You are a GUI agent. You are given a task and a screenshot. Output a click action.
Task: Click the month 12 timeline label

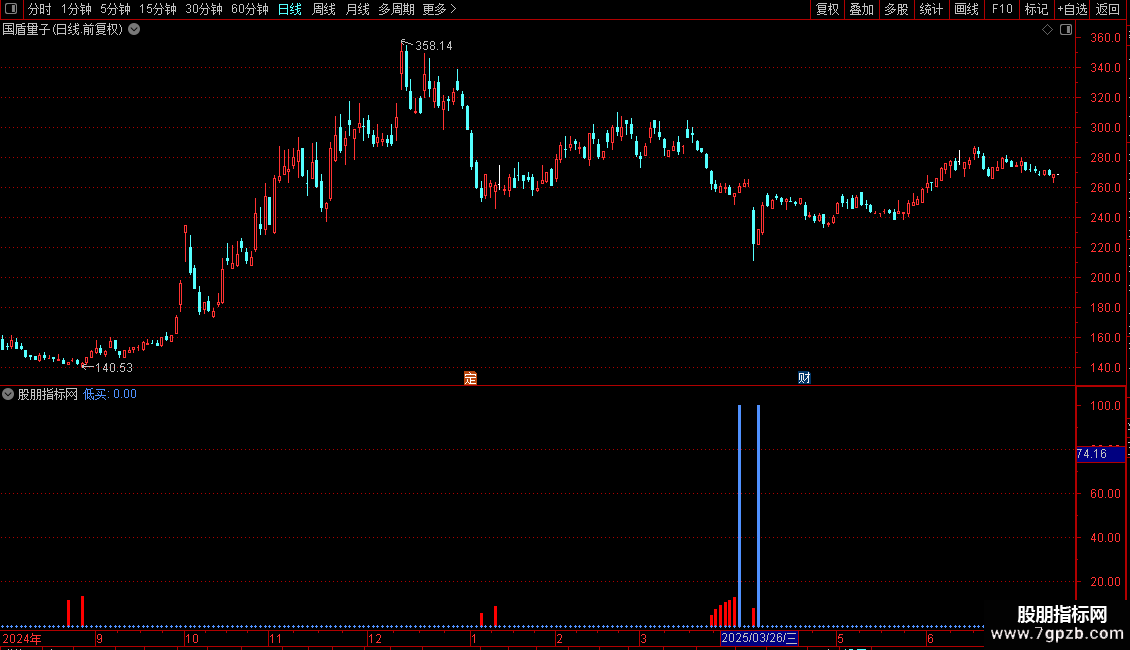[374, 638]
